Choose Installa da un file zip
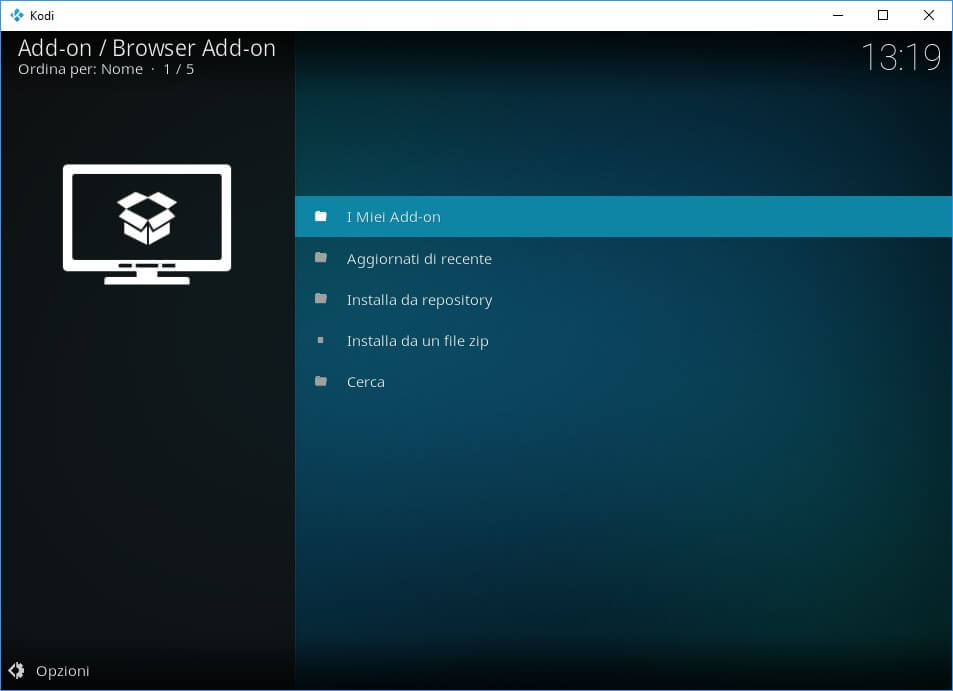 point(624,340)
